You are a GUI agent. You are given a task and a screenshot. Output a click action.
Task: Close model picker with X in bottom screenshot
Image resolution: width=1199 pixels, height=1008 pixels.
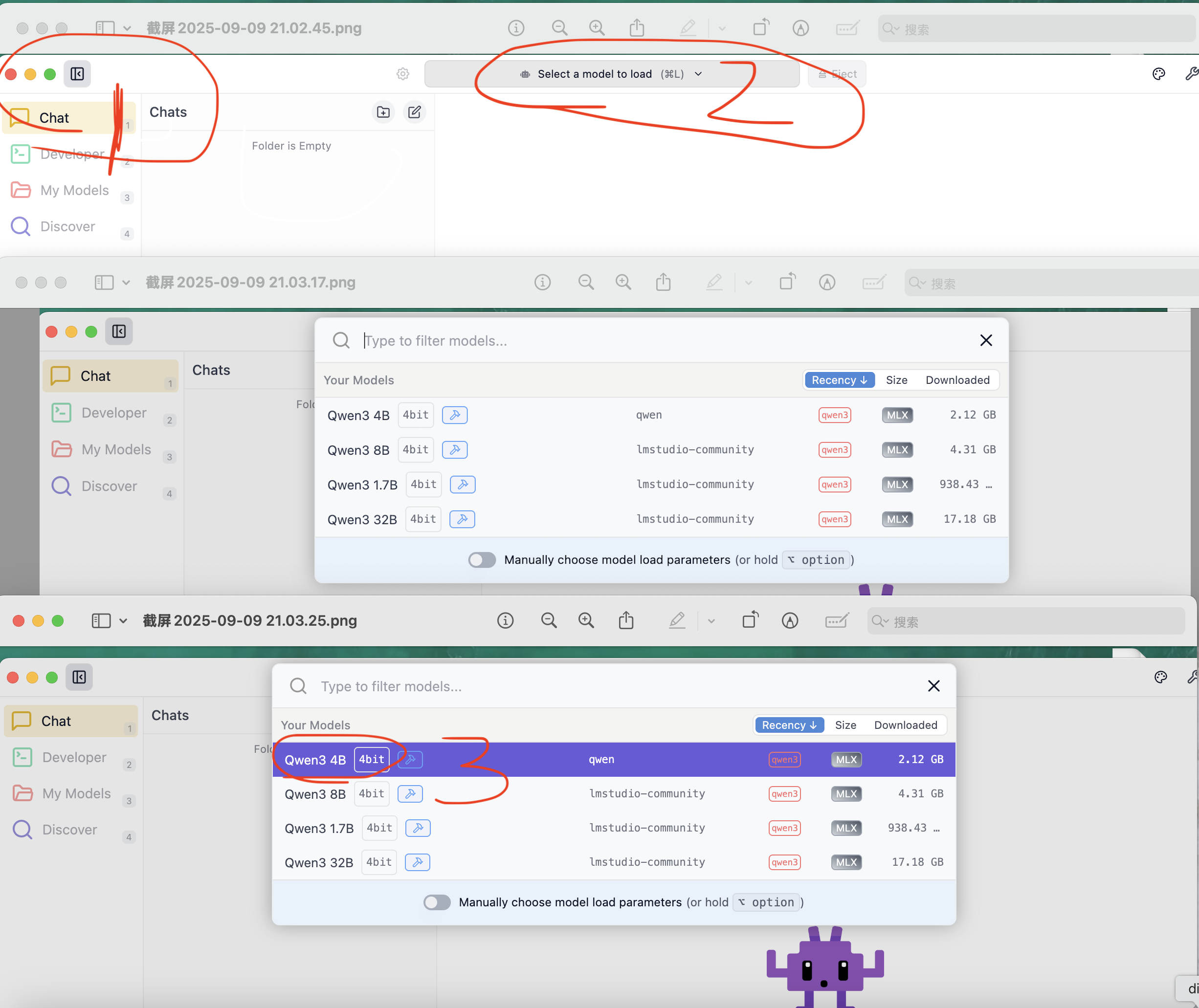click(934, 686)
